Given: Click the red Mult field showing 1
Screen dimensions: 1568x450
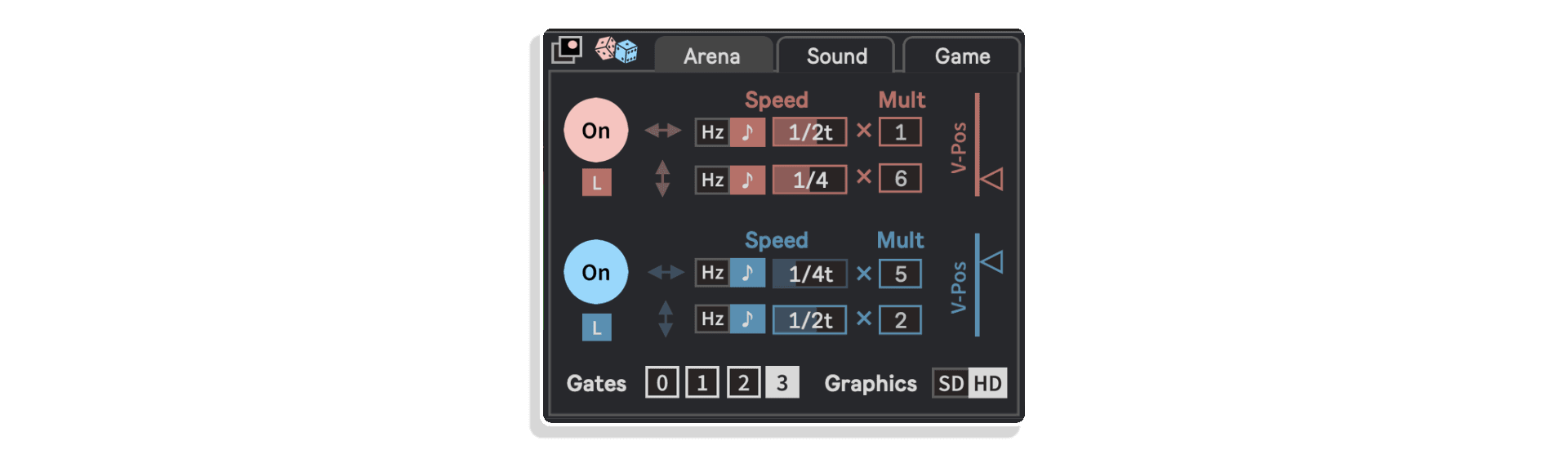Looking at the screenshot, I should 900,132.
